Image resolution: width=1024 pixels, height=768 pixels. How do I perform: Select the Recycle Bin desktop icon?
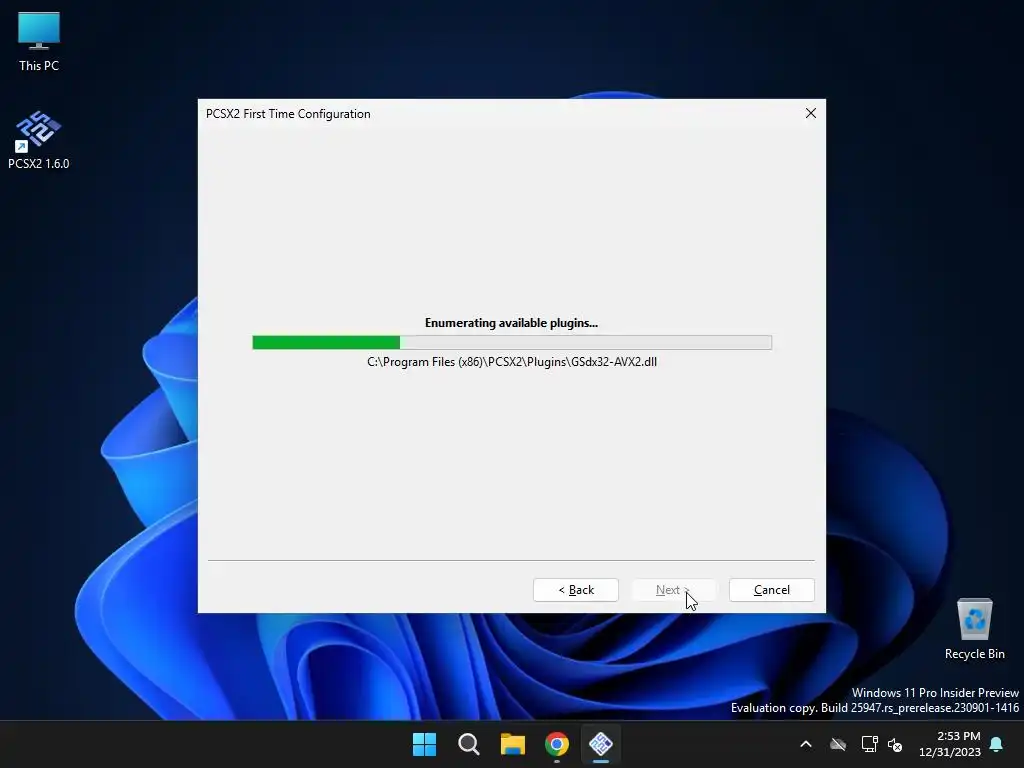[974, 629]
